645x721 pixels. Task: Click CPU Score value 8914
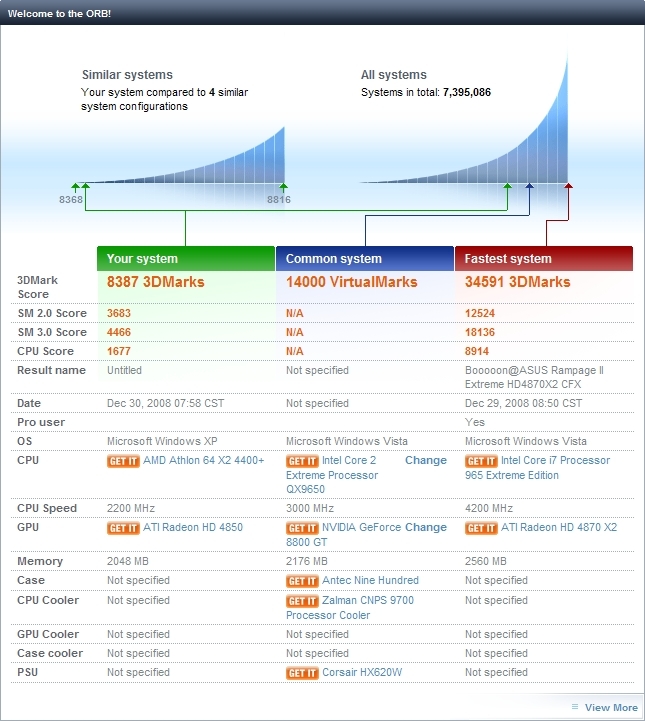[477, 351]
